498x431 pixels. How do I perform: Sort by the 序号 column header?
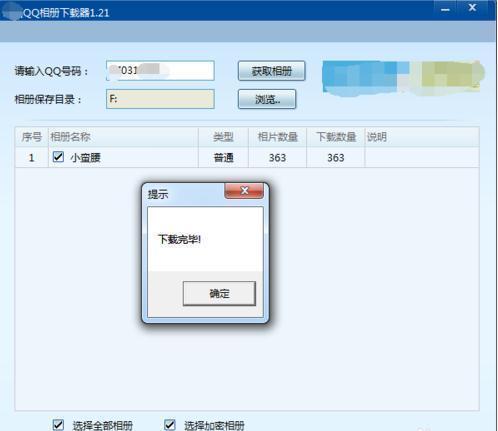click(x=32, y=137)
